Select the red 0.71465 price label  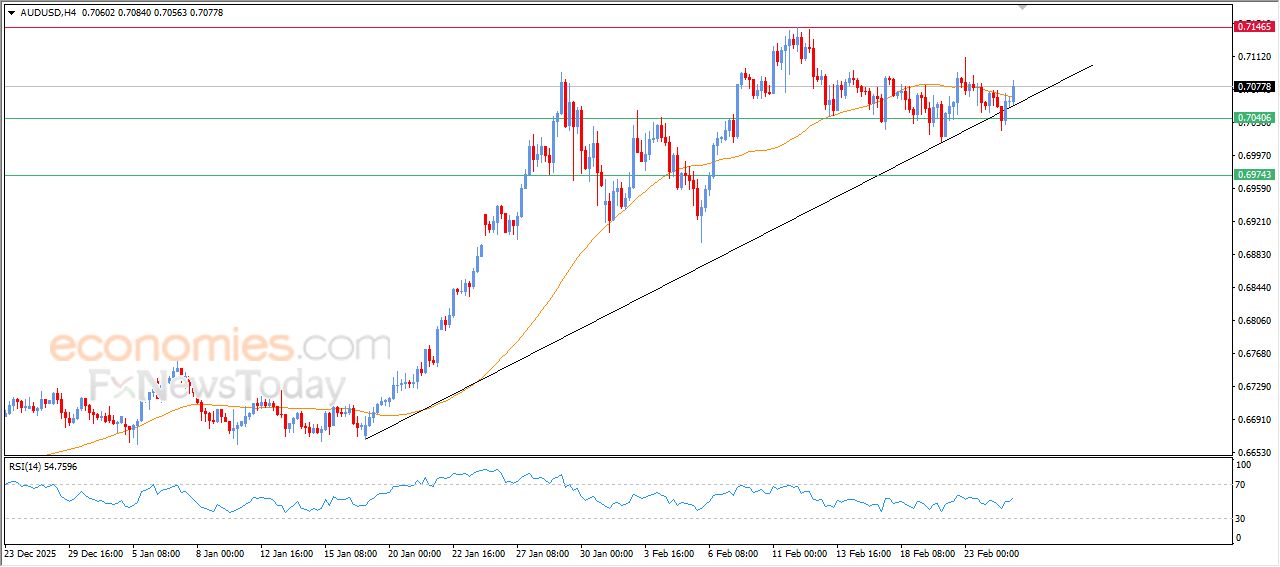tap(1254, 27)
